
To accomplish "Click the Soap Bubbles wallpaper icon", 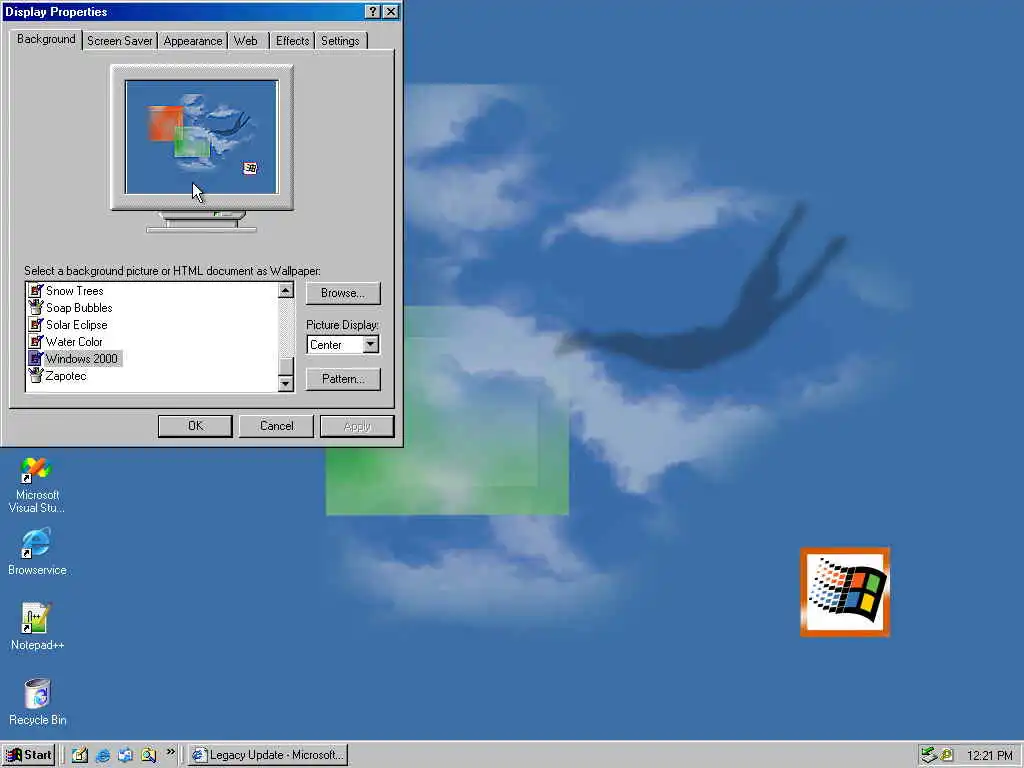I will pos(36,308).
